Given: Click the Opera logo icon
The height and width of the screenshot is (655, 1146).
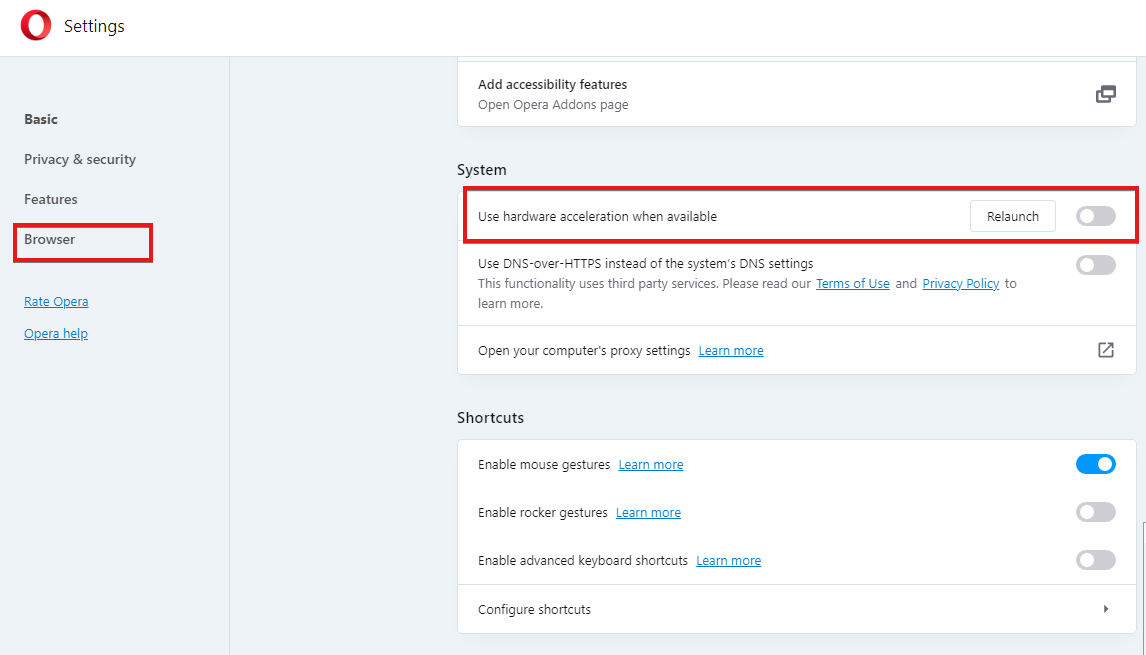Looking at the screenshot, I should (x=36, y=26).
